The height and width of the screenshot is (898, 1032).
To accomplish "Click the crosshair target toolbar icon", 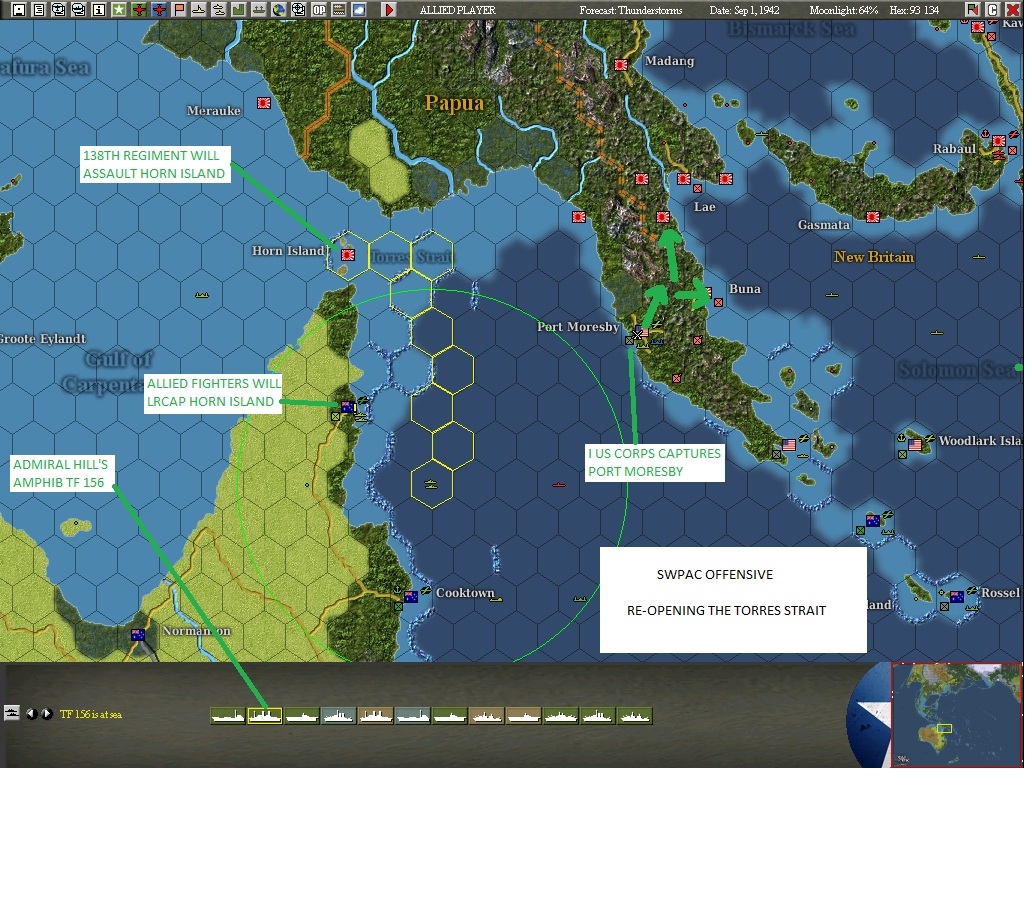I will [299, 9].
